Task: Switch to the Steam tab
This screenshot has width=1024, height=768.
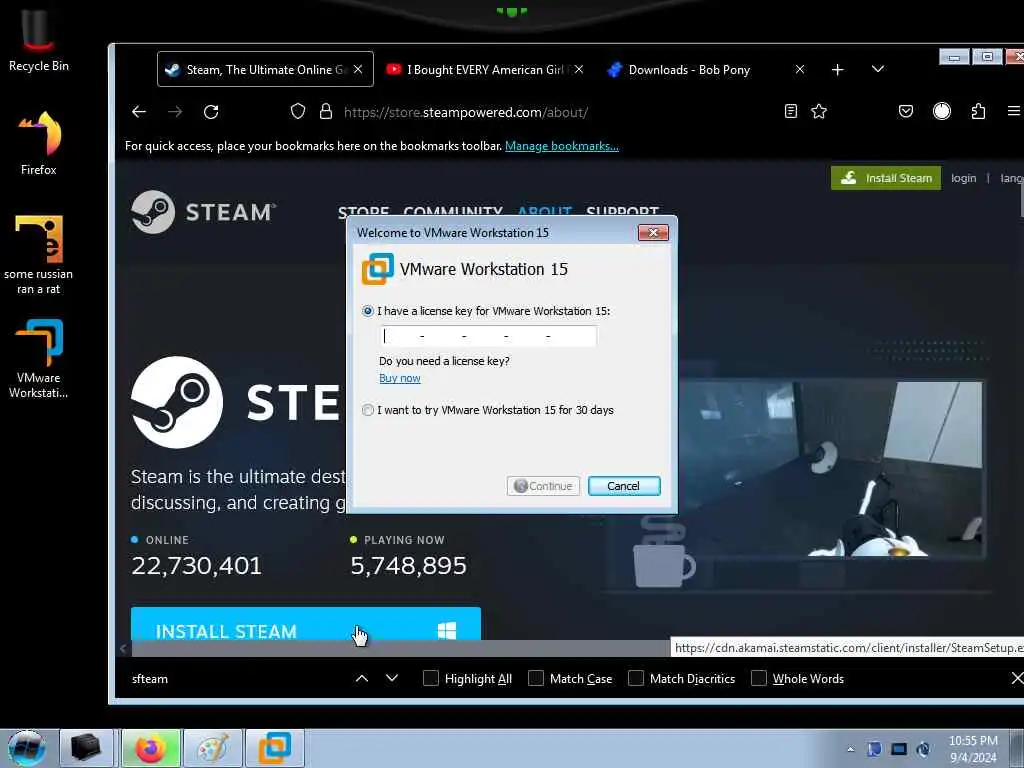Action: (x=265, y=69)
